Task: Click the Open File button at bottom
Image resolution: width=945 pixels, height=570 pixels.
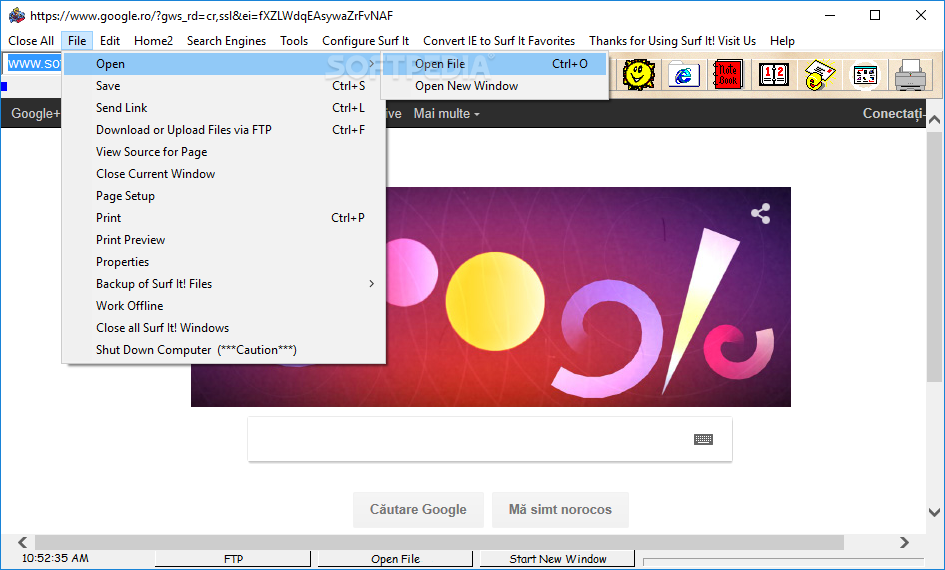Action: [395, 559]
